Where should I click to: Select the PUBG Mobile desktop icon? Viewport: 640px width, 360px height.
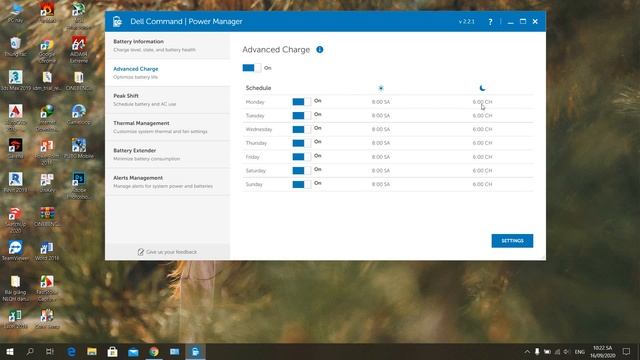point(79,149)
